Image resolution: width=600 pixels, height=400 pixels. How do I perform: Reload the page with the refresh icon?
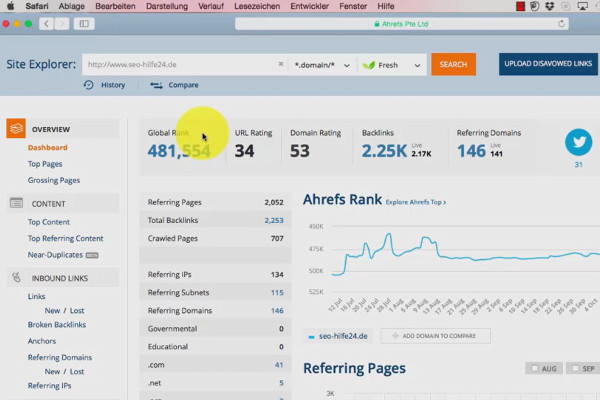pos(561,24)
